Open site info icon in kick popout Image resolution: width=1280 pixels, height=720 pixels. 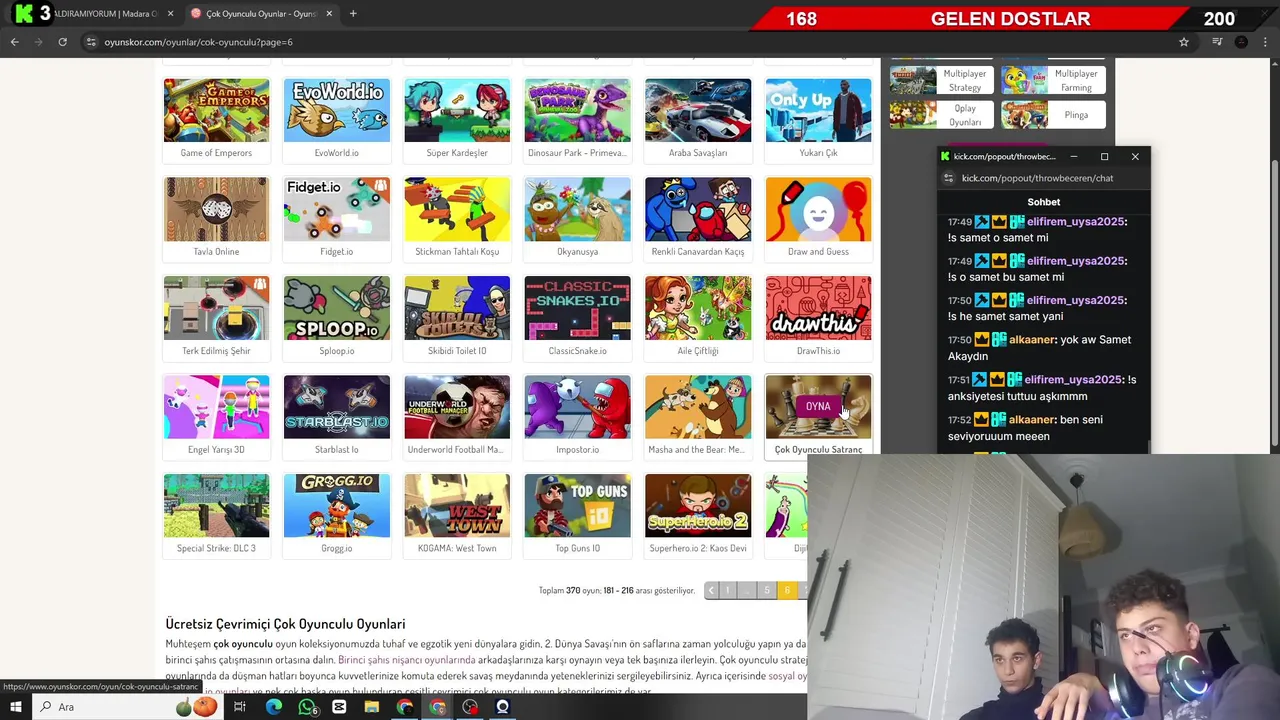[x=949, y=178]
